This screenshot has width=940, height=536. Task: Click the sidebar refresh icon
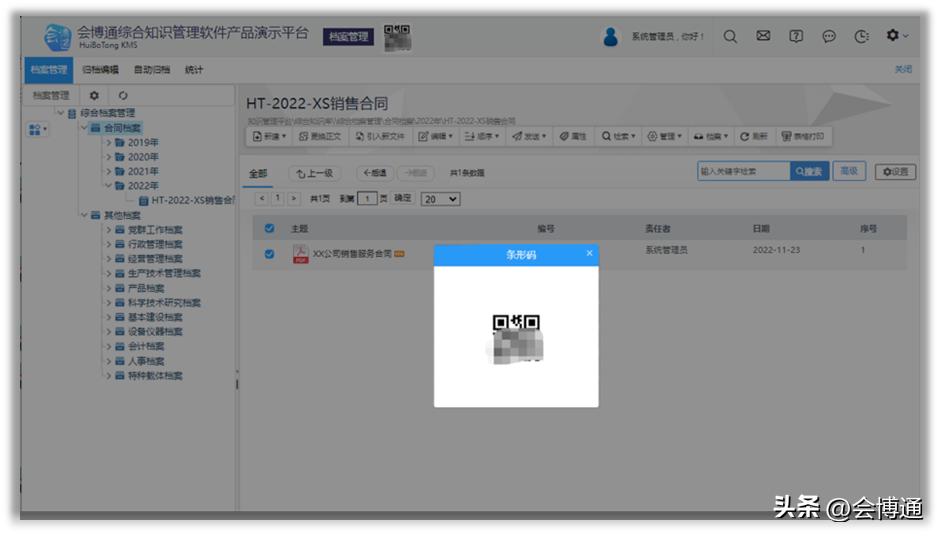point(123,95)
